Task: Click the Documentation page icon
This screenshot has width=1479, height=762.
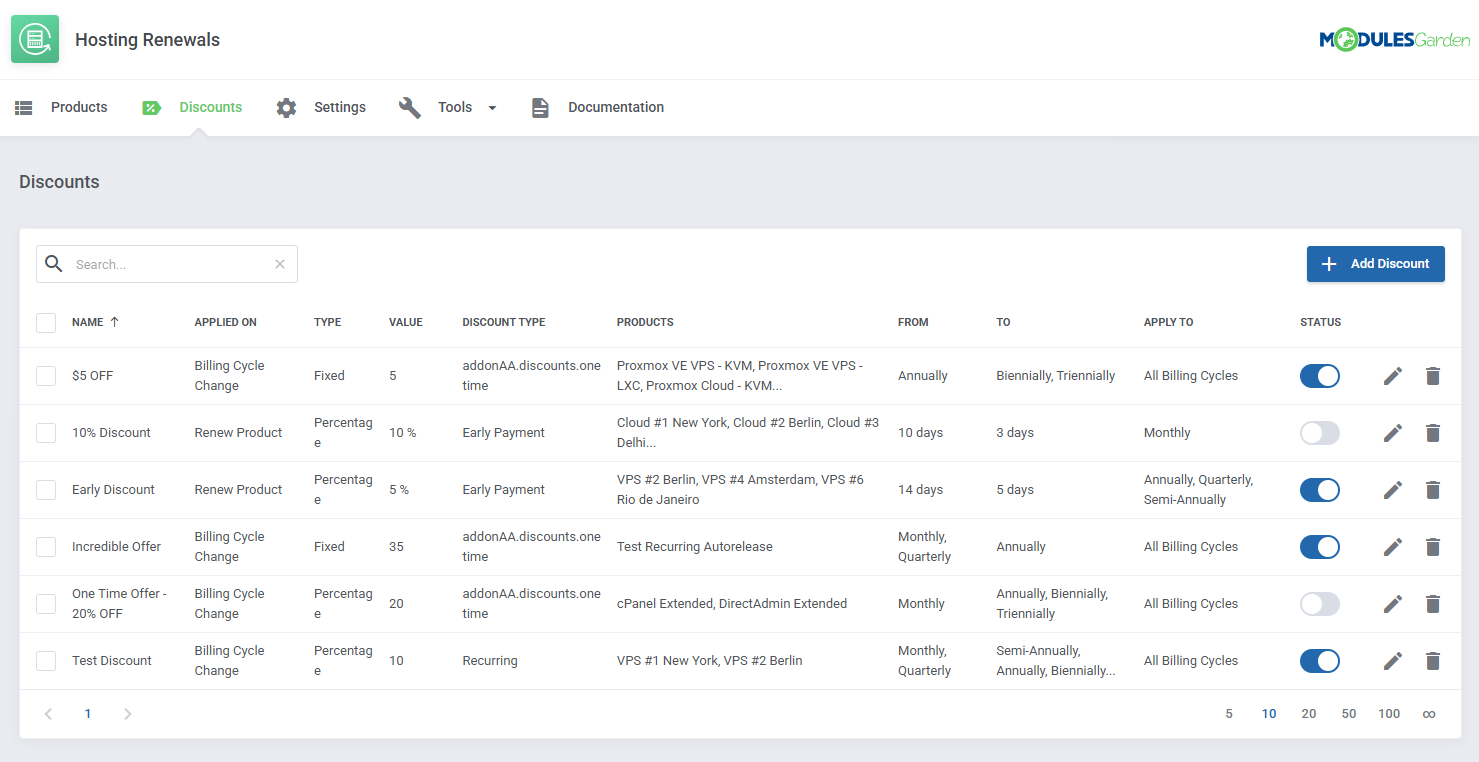Action: [x=540, y=107]
